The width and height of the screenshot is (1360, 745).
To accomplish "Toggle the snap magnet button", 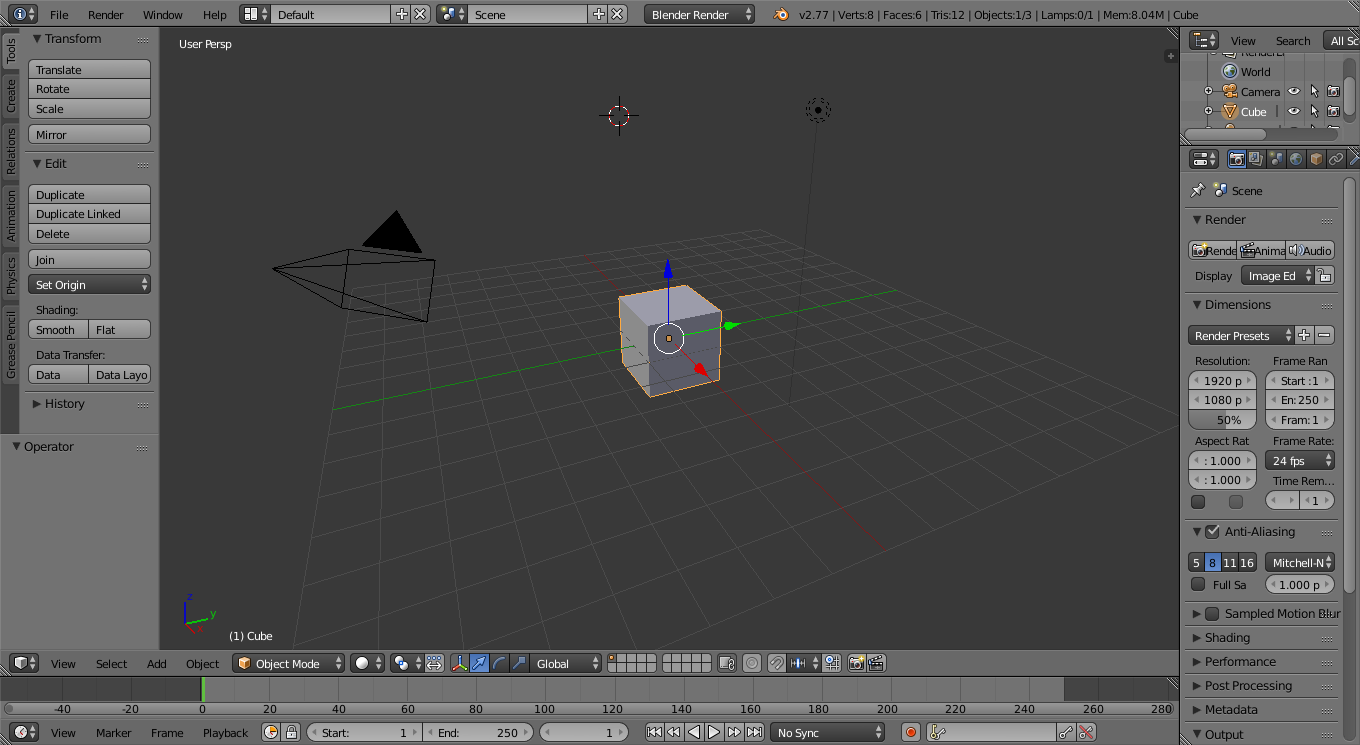I will point(776,663).
